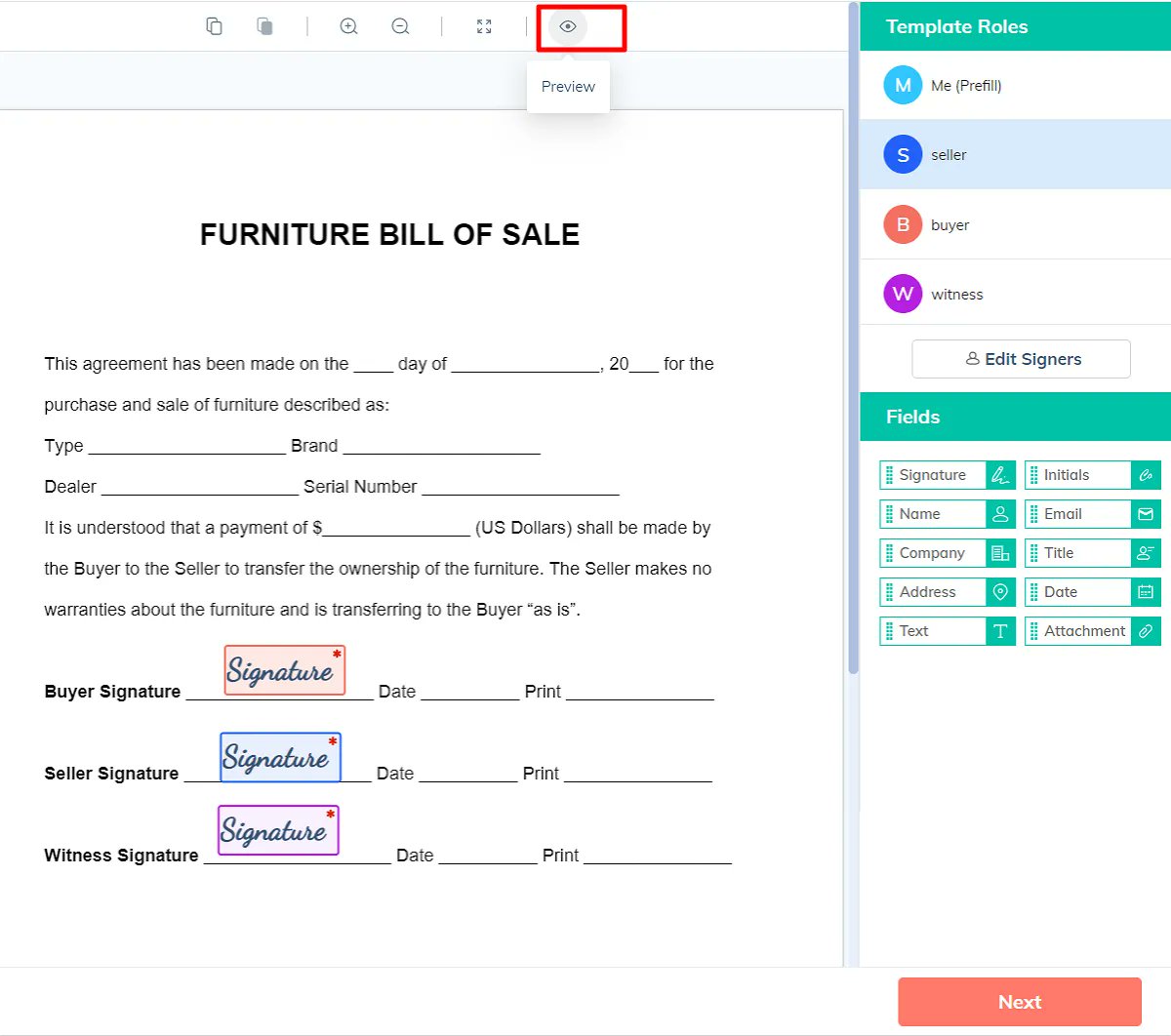The height and width of the screenshot is (1036, 1171).
Task: Click the envelope icon beside Email
Action: coord(1146,514)
